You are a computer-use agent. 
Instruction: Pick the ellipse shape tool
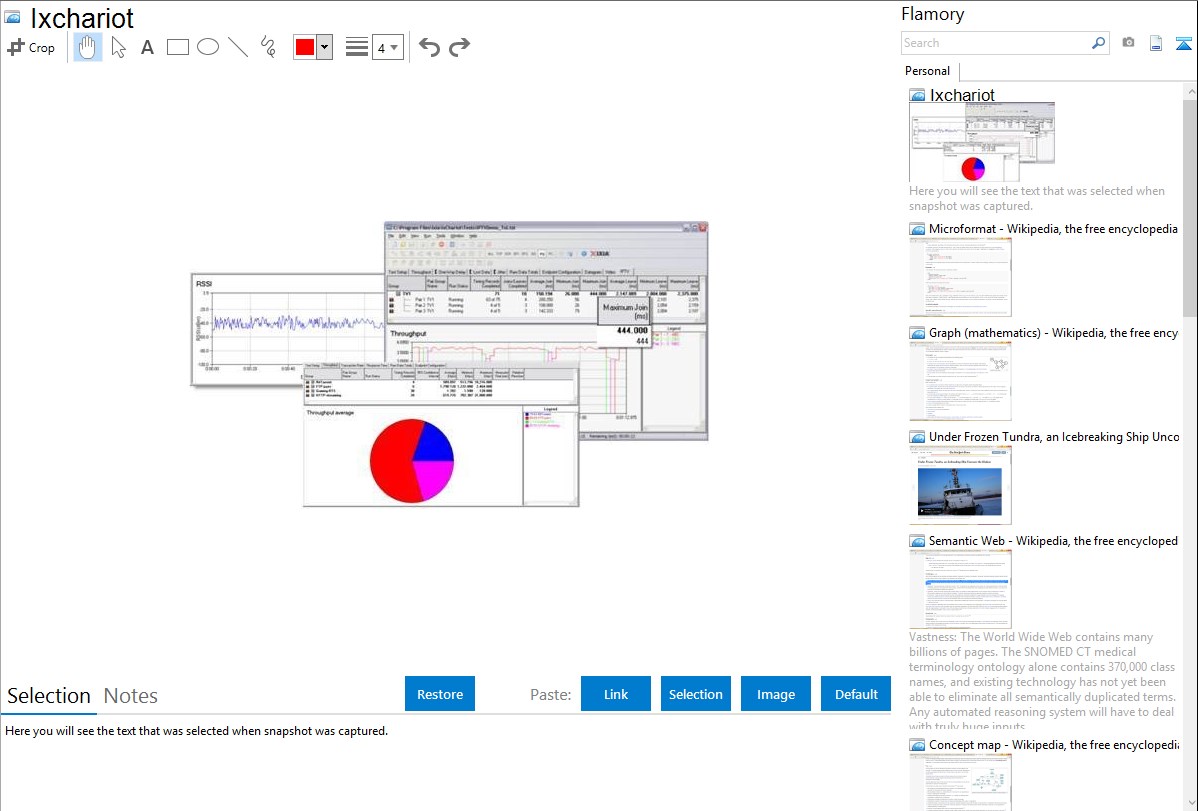click(208, 47)
